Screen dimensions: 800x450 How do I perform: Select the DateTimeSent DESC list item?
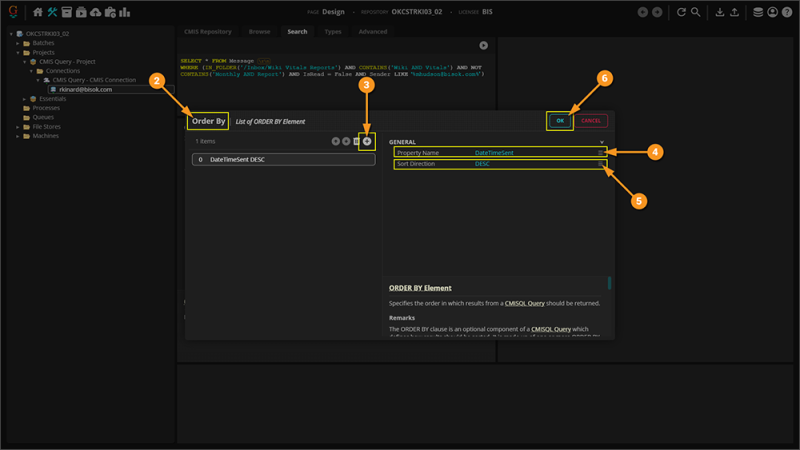coord(284,160)
